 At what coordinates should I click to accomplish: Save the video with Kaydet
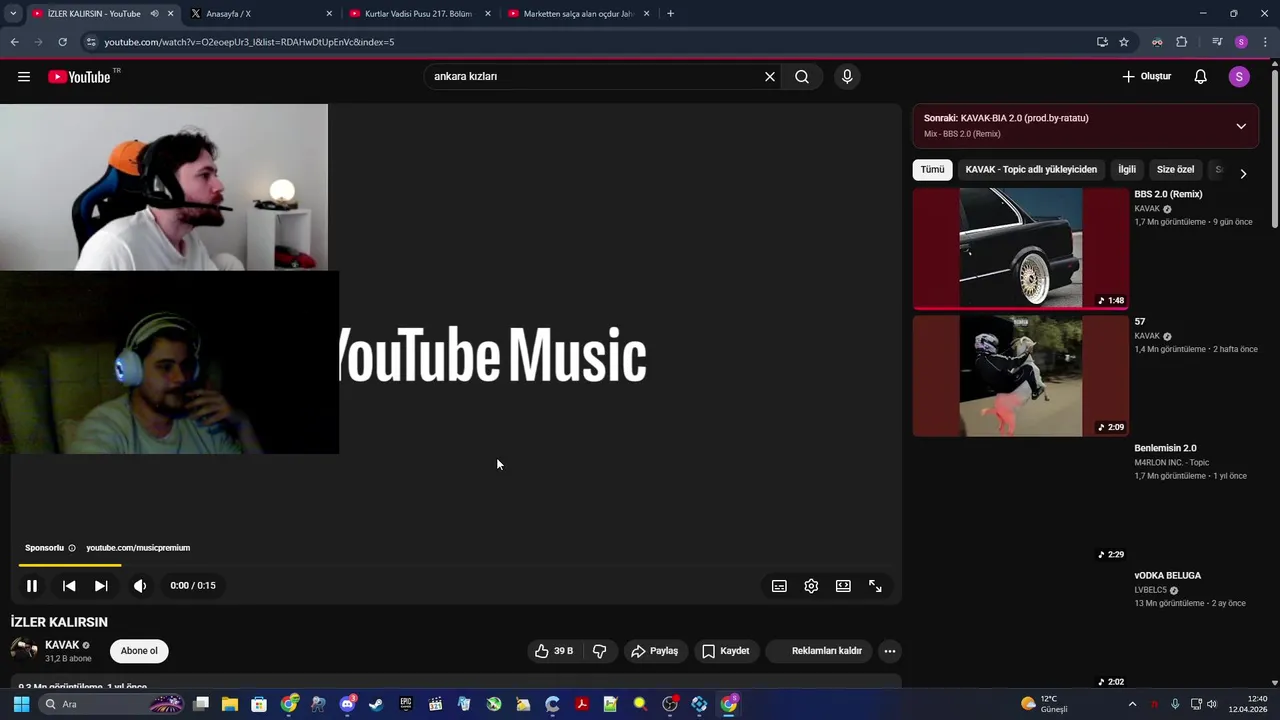(x=725, y=651)
